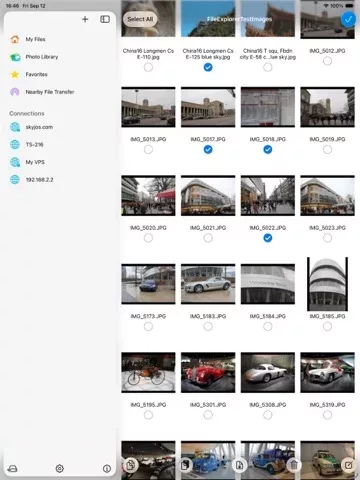This screenshot has height=480, width=360.
Task: Connect to TS-216 in Connections
Action: click(x=34, y=145)
